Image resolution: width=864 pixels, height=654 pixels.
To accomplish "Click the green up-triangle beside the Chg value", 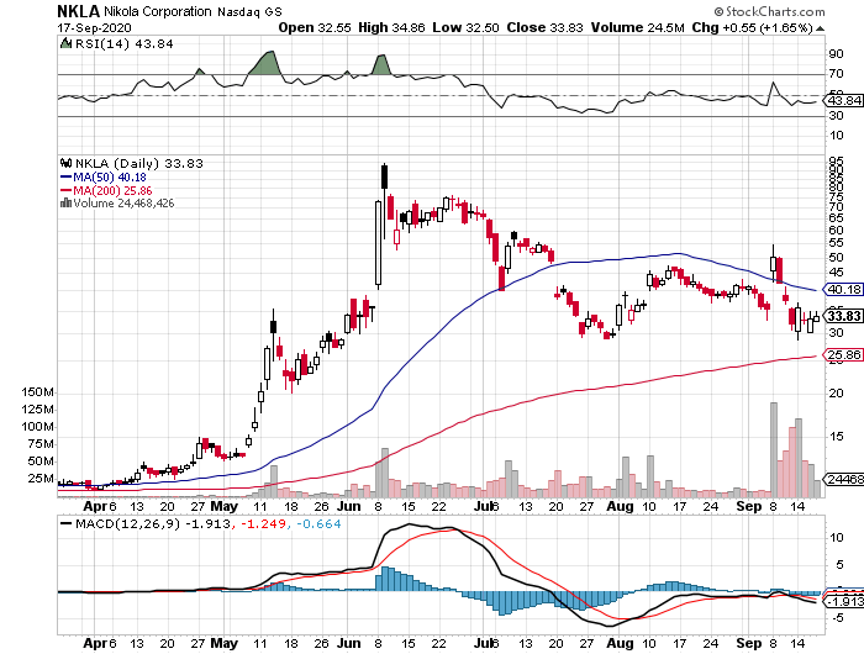I will click(x=820, y=28).
